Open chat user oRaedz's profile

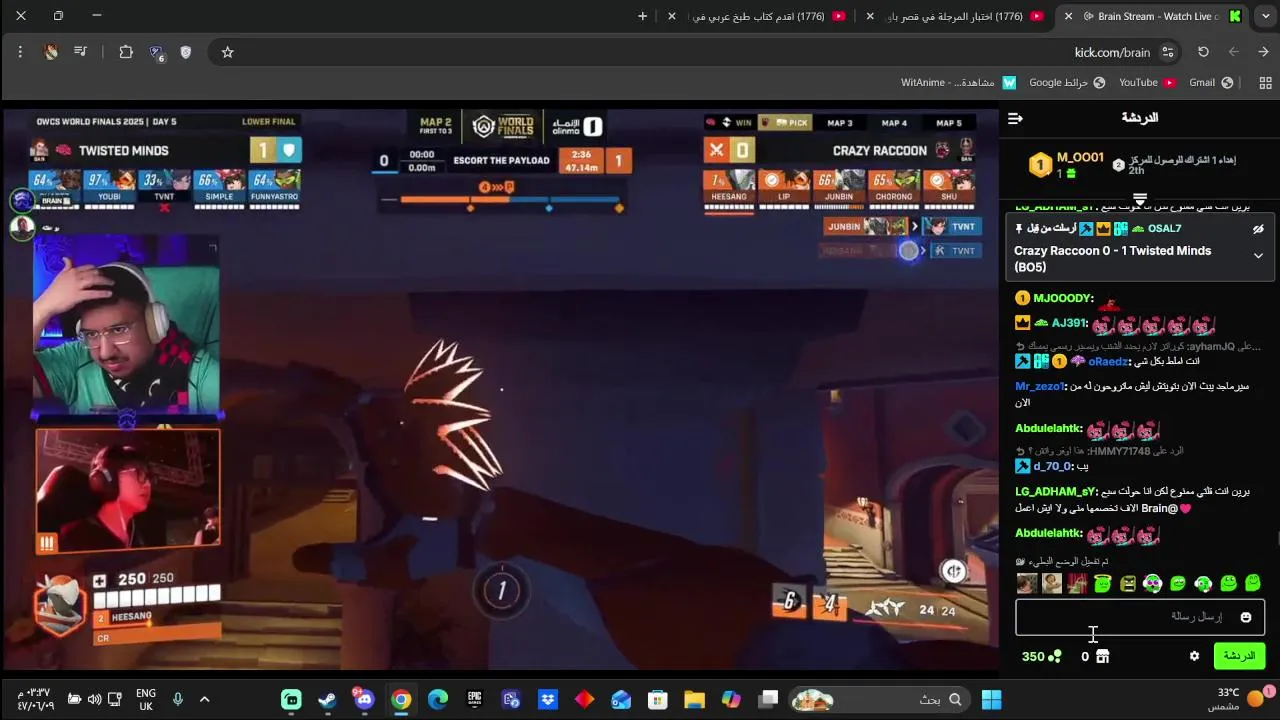tap(1109, 362)
